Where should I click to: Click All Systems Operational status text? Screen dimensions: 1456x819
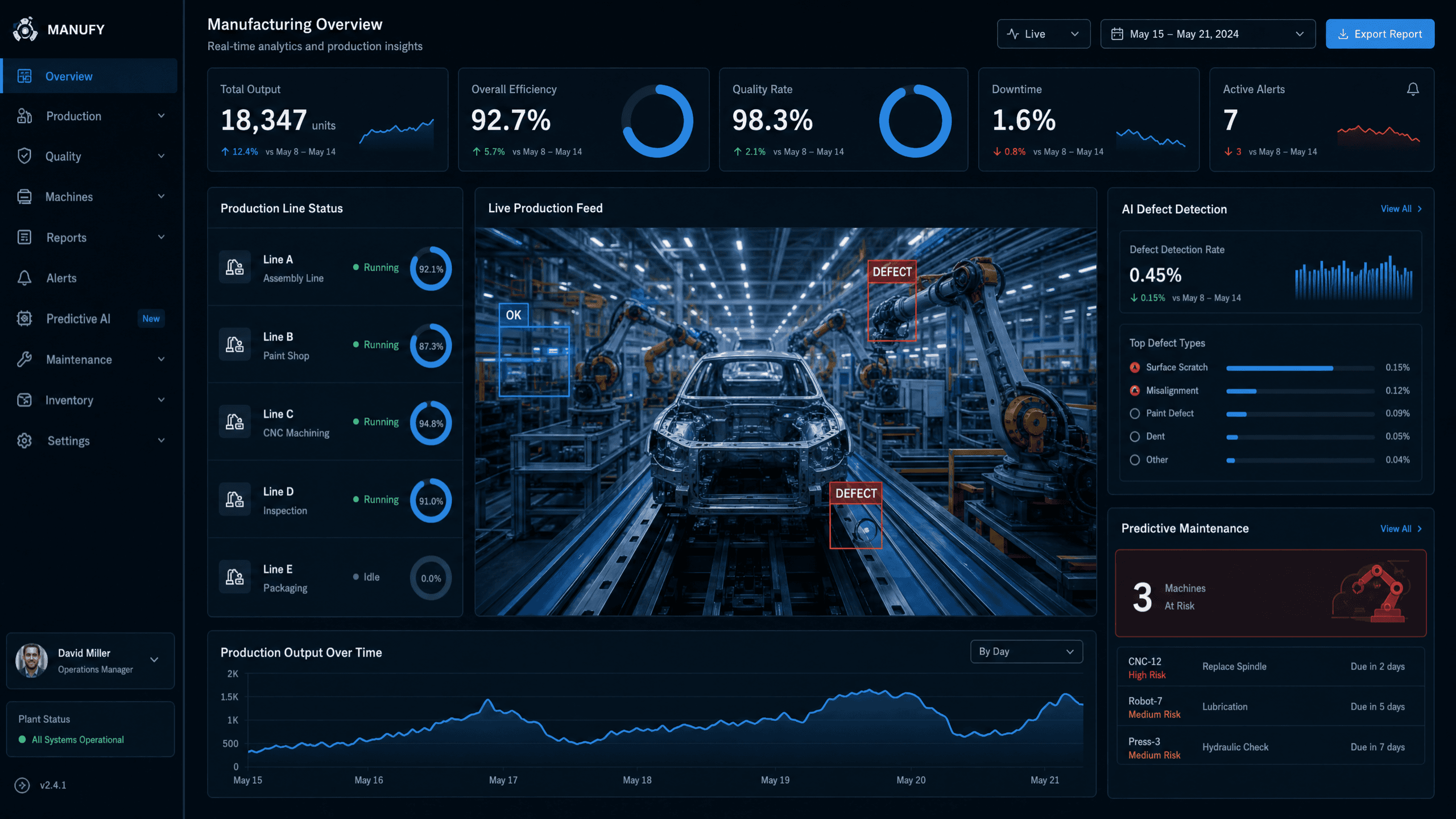click(x=78, y=740)
